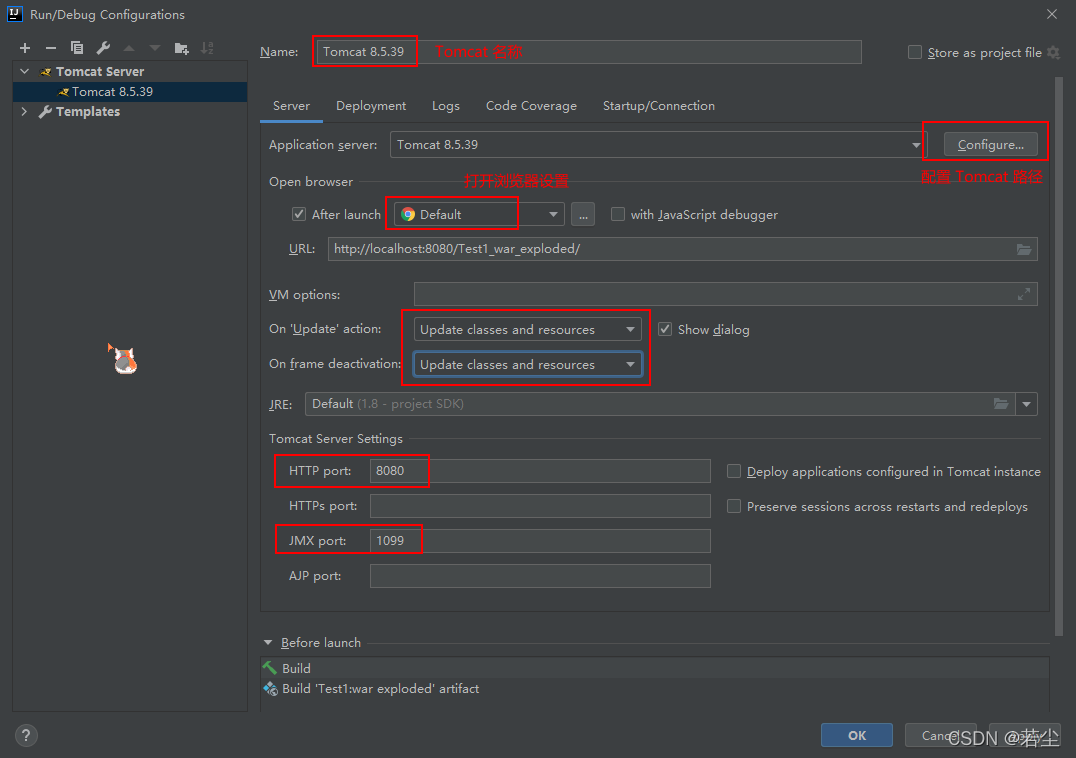Click the VM options field
1076x758 pixels.
[725, 294]
